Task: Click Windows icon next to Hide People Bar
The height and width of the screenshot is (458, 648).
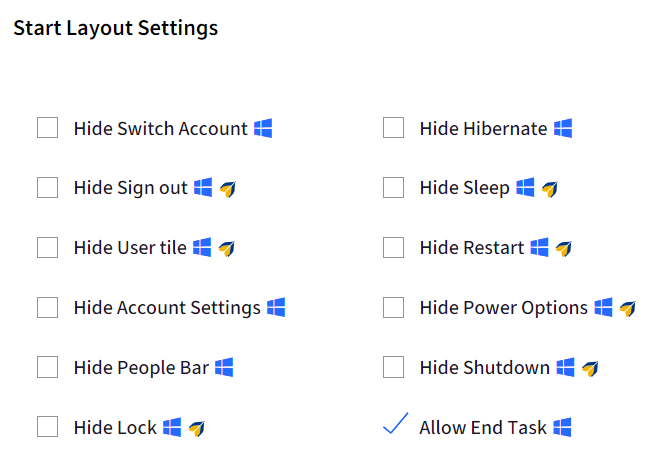Action: (x=224, y=367)
